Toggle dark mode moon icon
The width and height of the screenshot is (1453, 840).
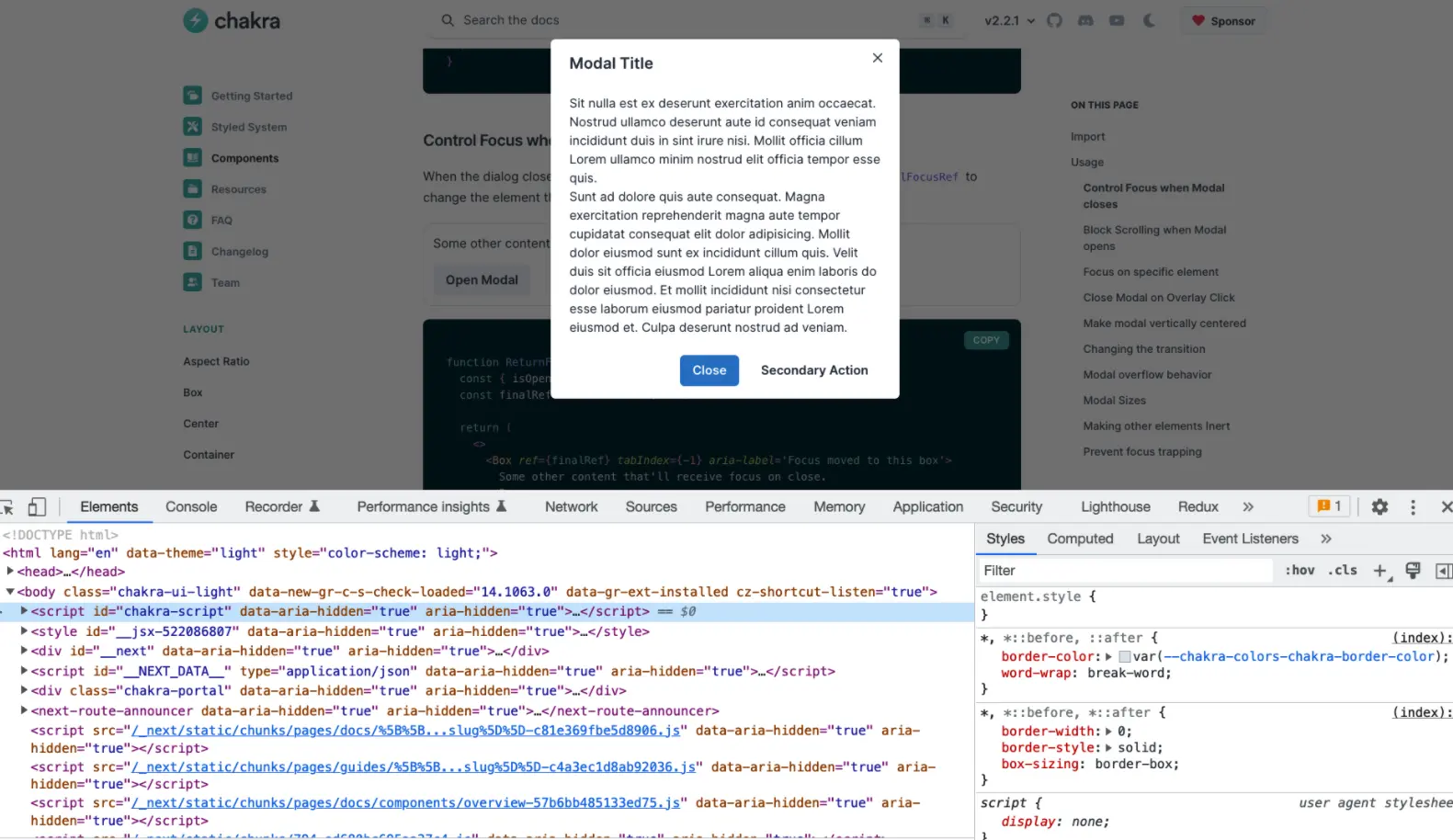click(1149, 20)
